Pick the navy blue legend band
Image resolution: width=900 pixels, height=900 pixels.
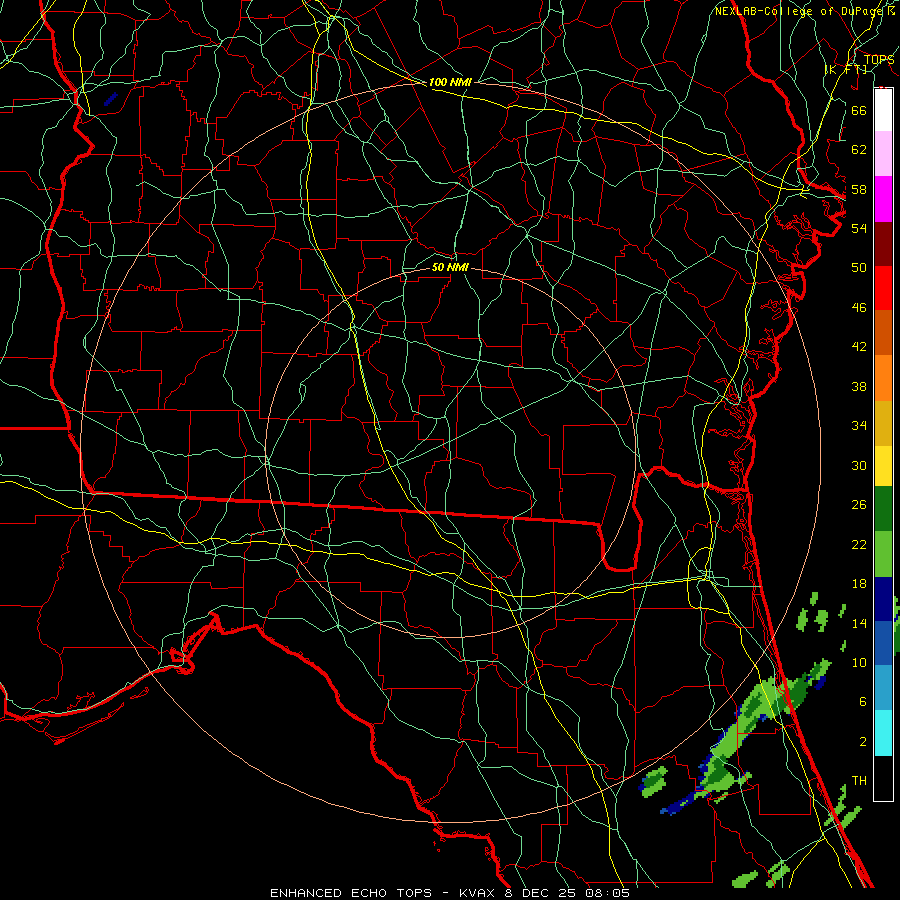[x=883, y=599]
